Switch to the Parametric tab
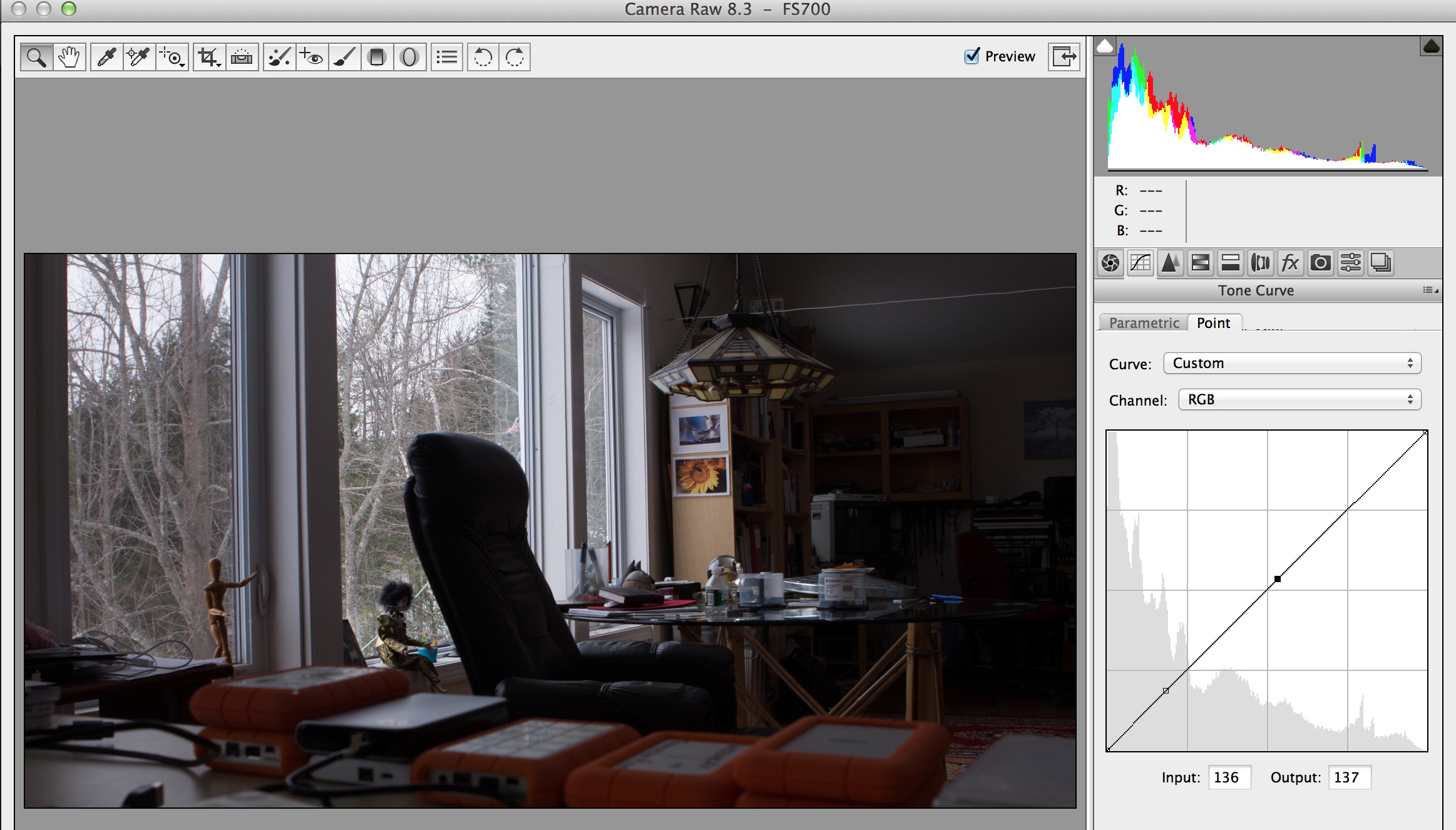1456x830 pixels. (1144, 323)
